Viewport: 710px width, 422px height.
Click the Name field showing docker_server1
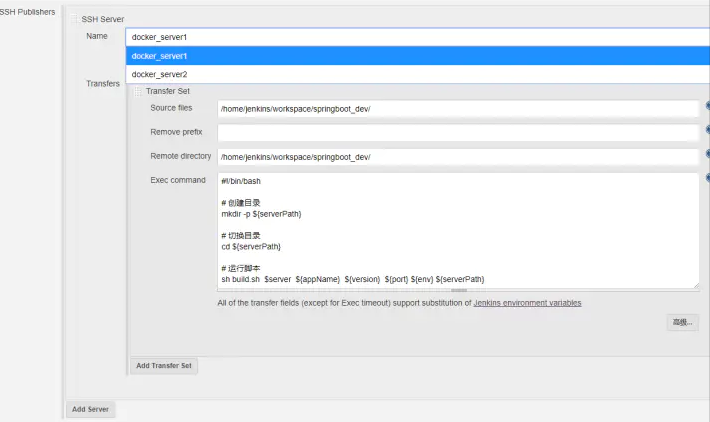(x=417, y=37)
